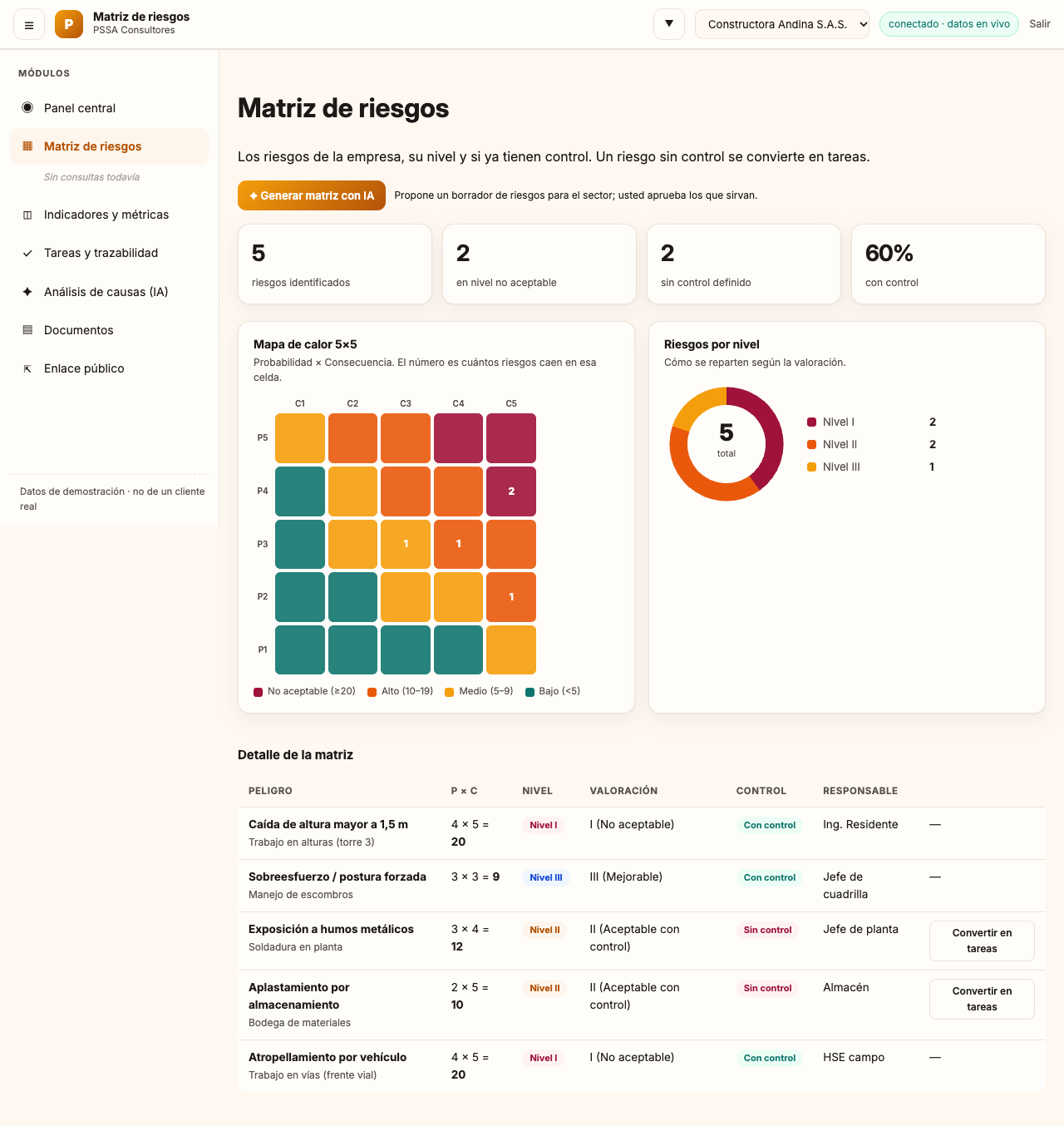This screenshot has width=1064, height=1126.
Task: Click Con control badge for Sobreesfuerzo row
Action: point(770,877)
